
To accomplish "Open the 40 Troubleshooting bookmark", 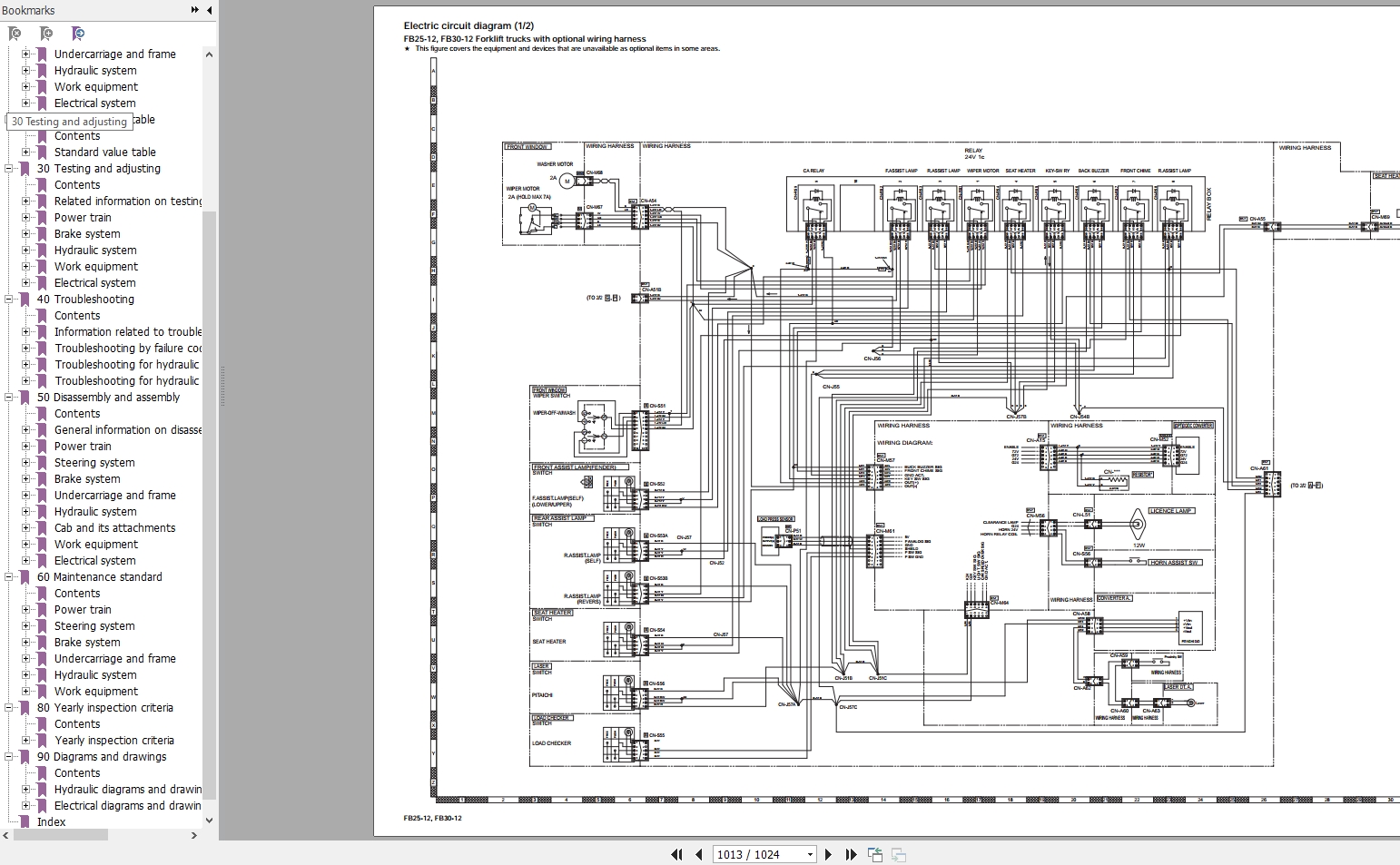I will tap(85, 300).
